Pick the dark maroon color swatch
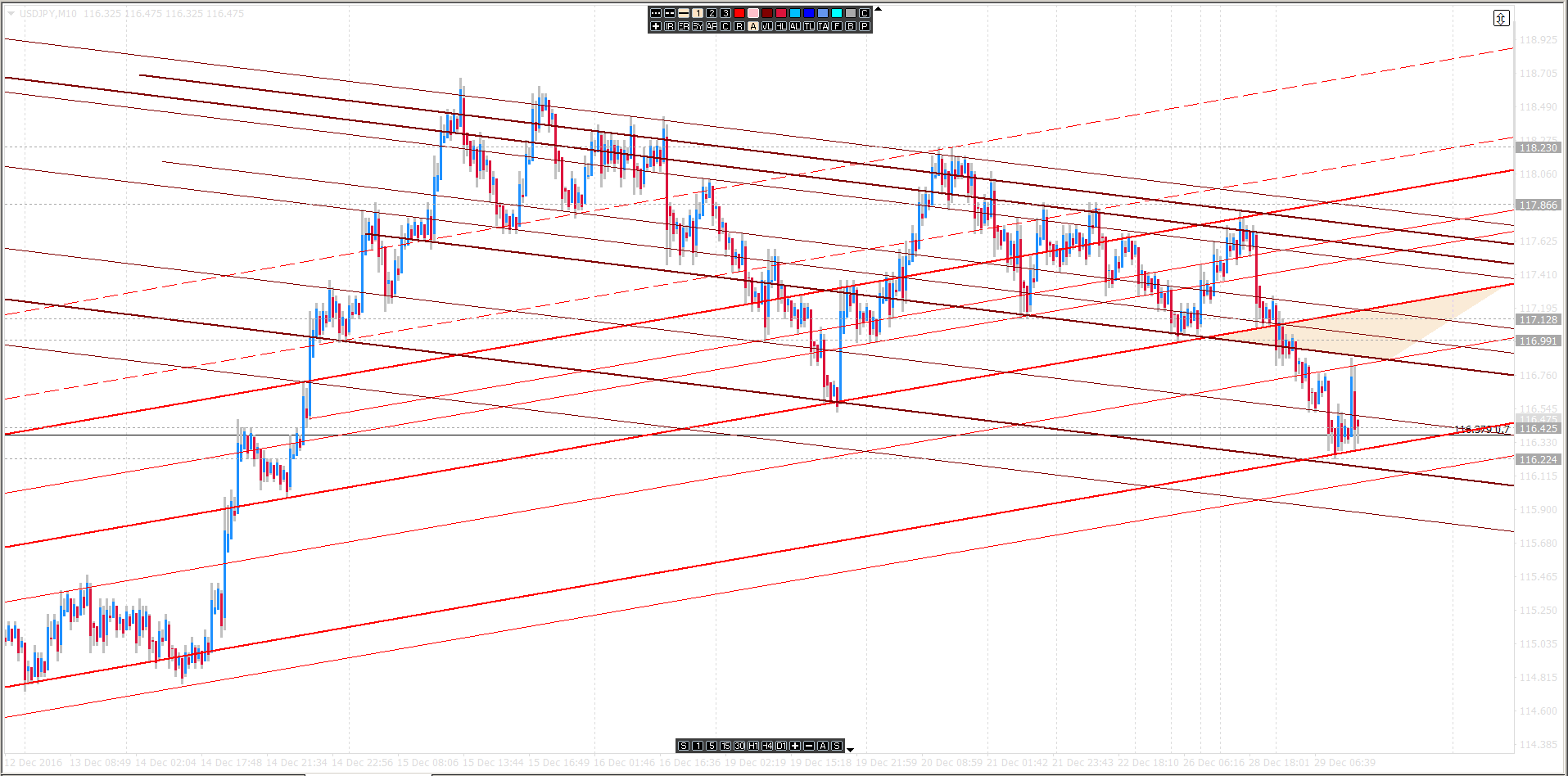This screenshot has width=1568, height=776. [767, 13]
